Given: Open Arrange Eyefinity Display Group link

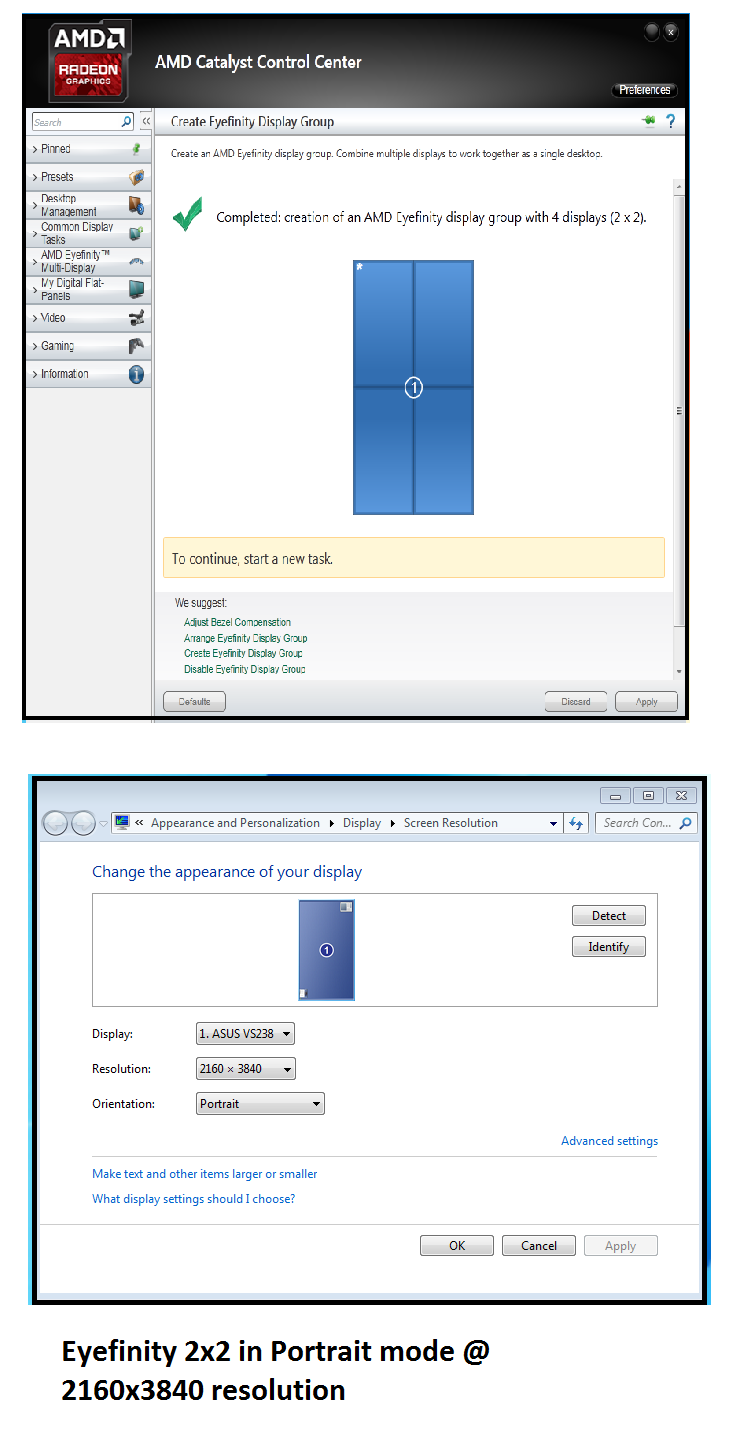Looking at the screenshot, I should click(x=245, y=638).
